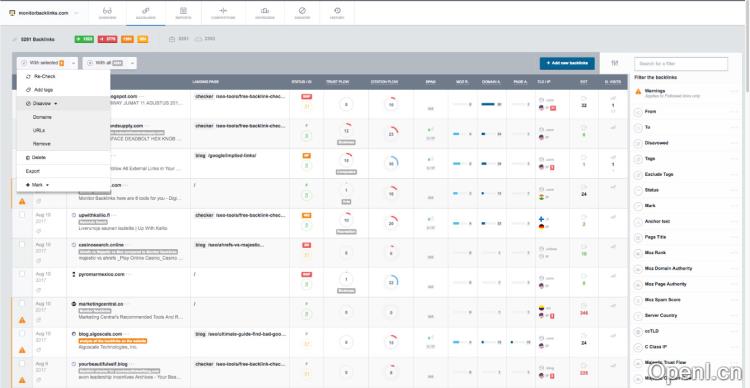The image size is (750, 388).
Task: Click the Add new backlinks button
Action: [567, 63]
